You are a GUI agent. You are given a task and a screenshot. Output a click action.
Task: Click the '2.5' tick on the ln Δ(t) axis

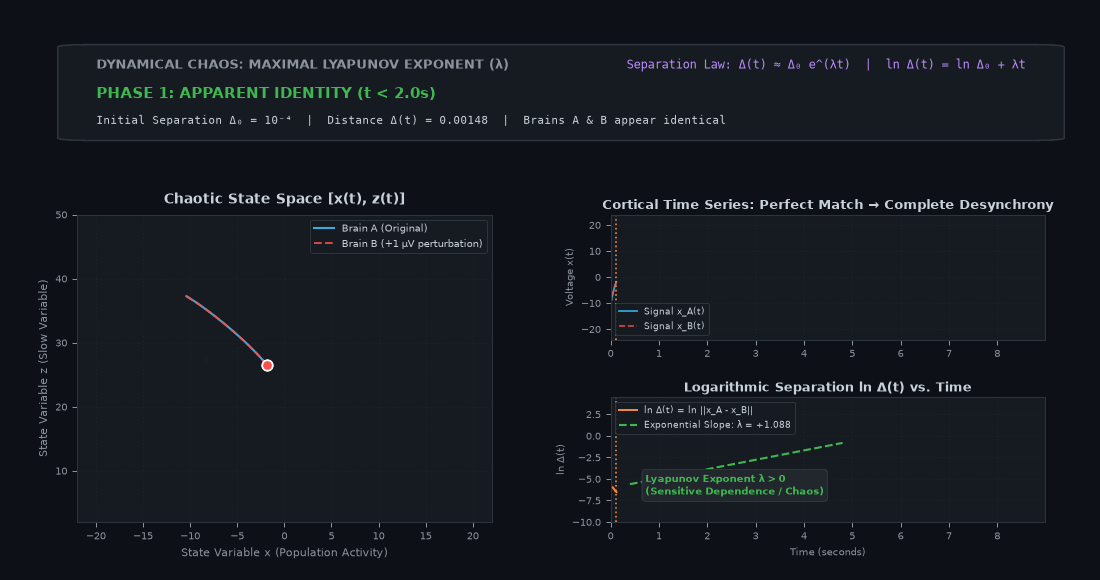pyautogui.click(x=593, y=414)
